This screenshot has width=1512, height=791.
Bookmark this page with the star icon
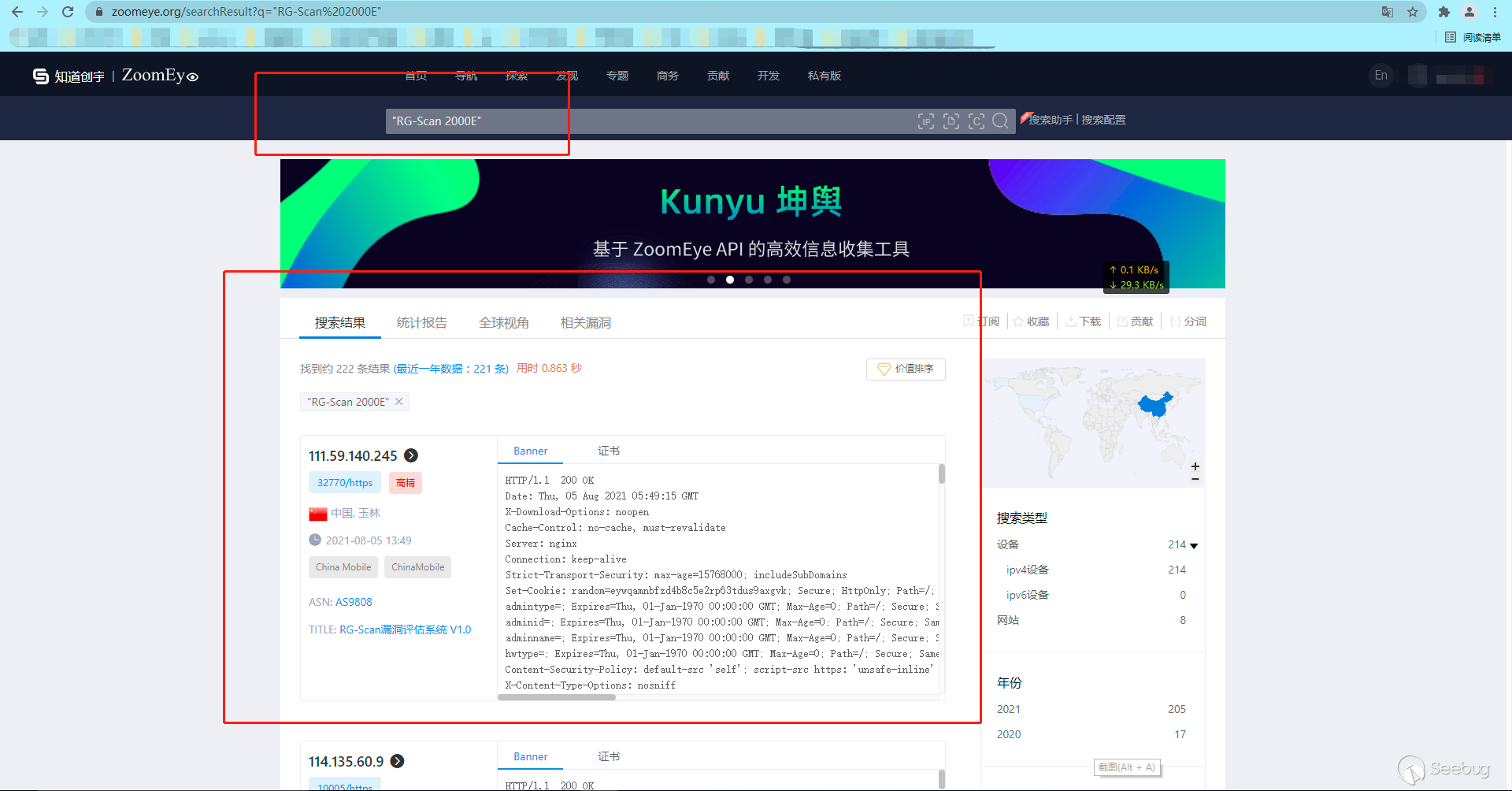pyautogui.click(x=1413, y=12)
